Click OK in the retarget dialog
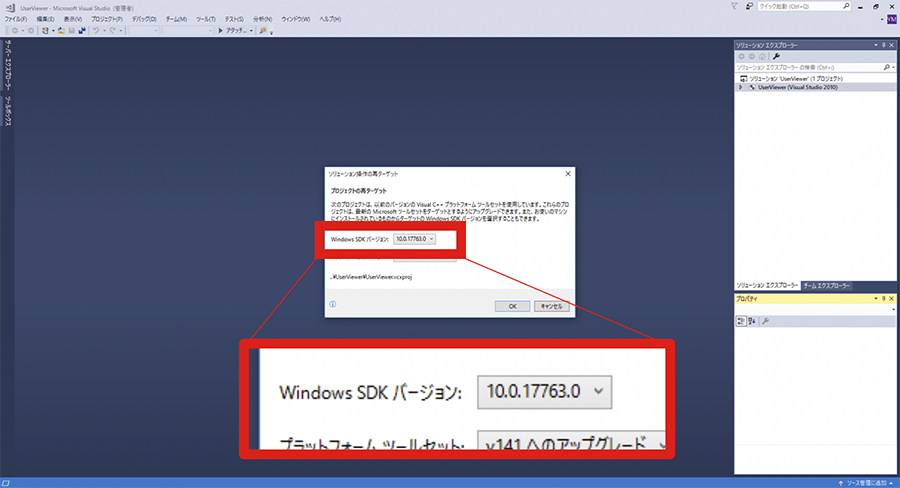This screenshot has width=900, height=488. point(513,307)
